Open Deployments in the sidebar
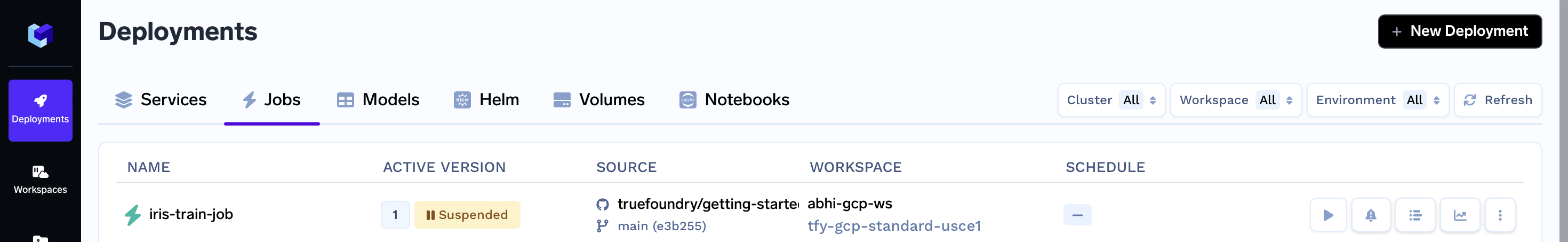 40,111
